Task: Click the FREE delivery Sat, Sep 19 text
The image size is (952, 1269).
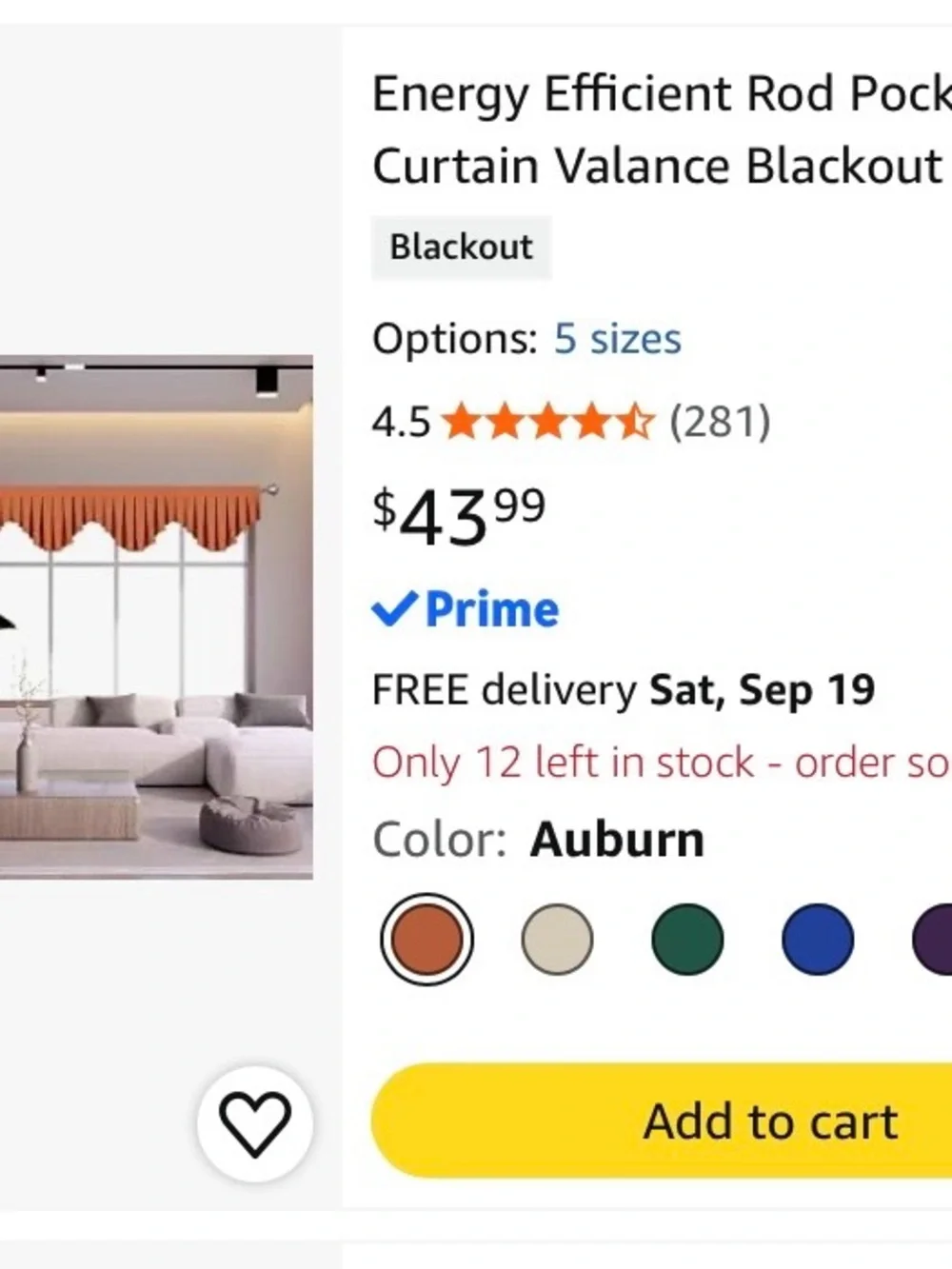Action: tap(624, 690)
